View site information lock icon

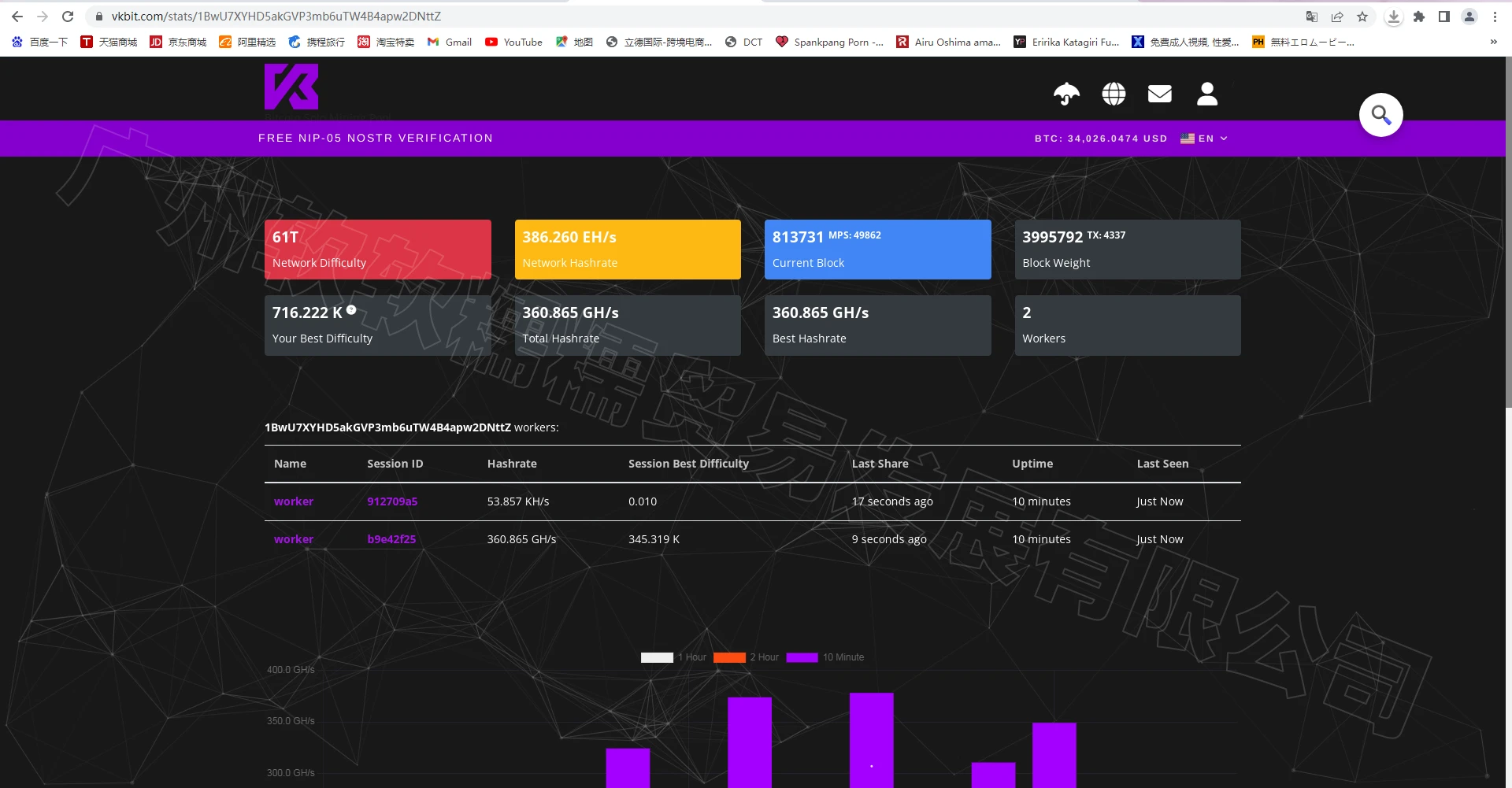click(x=99, y=17)
